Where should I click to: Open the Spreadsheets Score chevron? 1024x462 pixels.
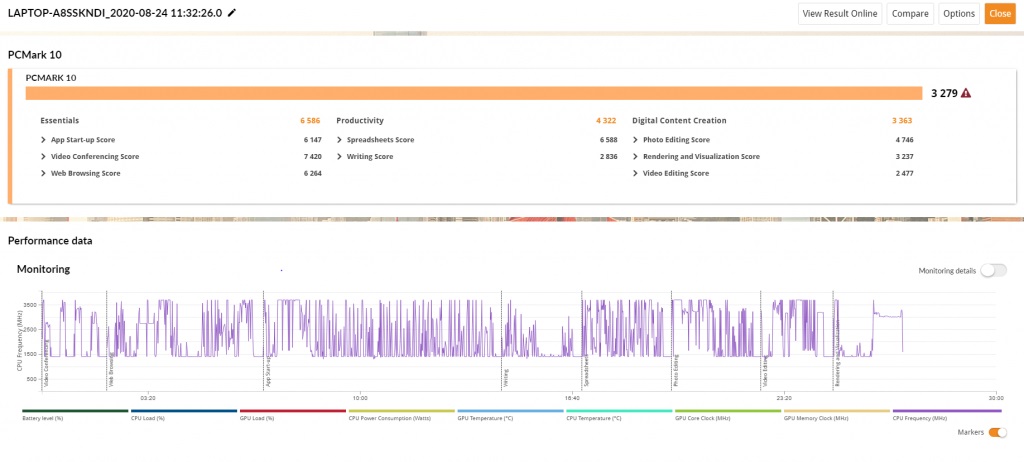(340, 140)
